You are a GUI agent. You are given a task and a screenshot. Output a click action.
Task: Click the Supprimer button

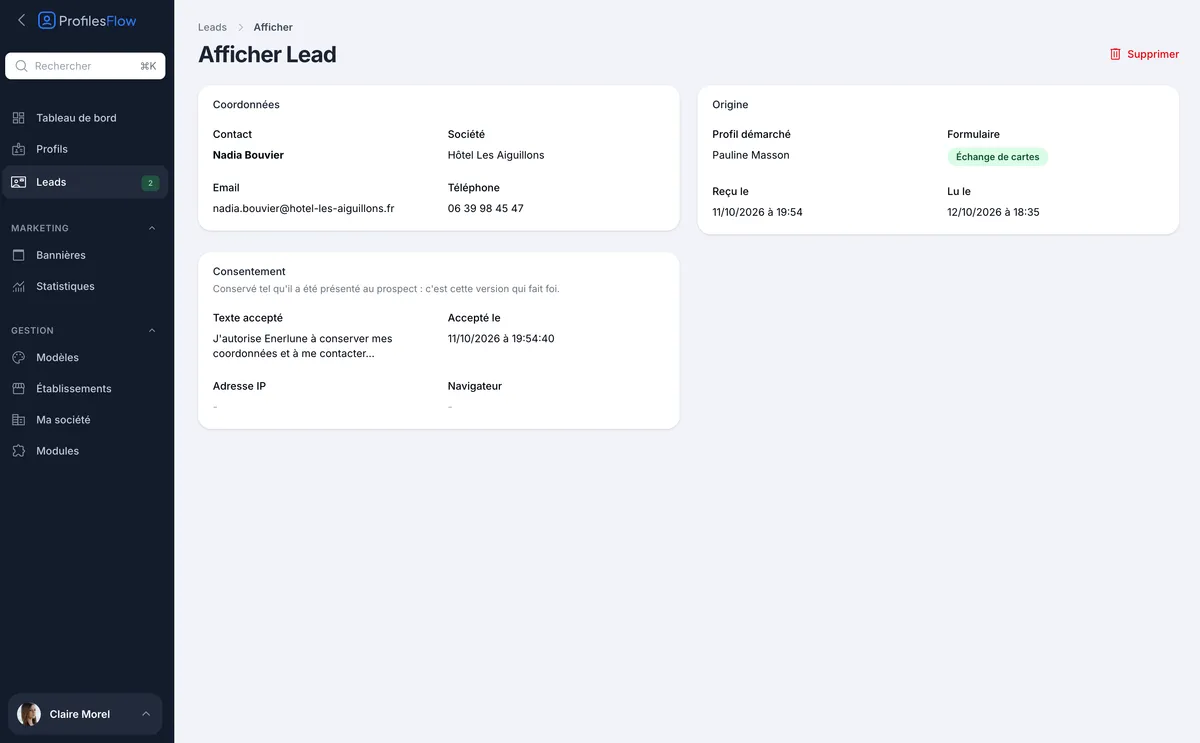pyautogui.click(x=1144, y=54)
